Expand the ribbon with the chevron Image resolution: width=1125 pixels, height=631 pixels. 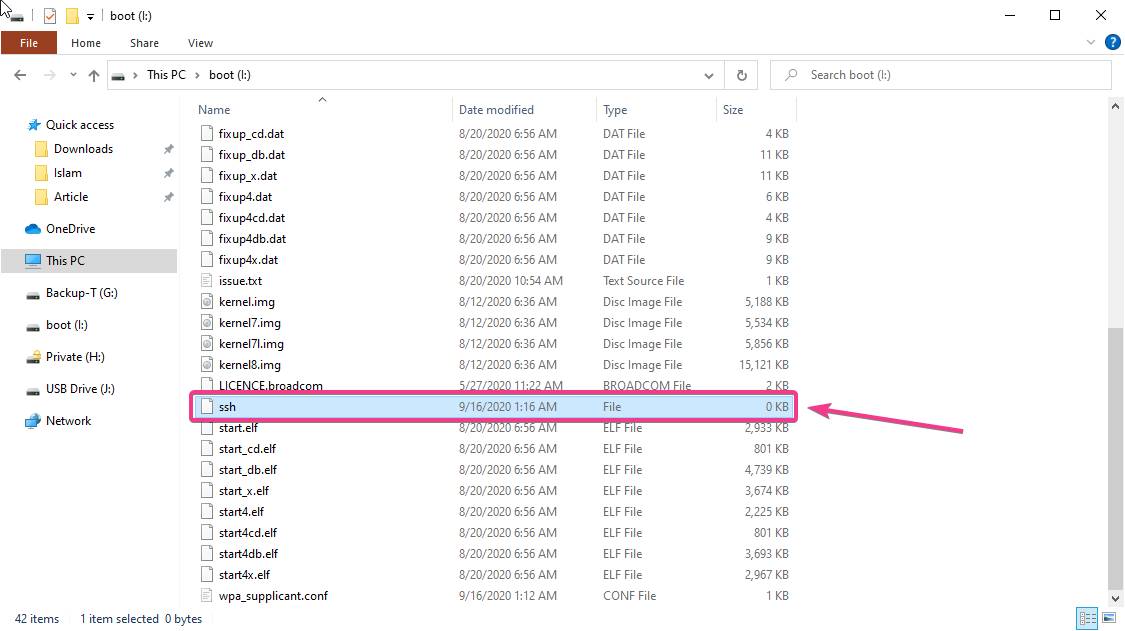[1091, 43]
